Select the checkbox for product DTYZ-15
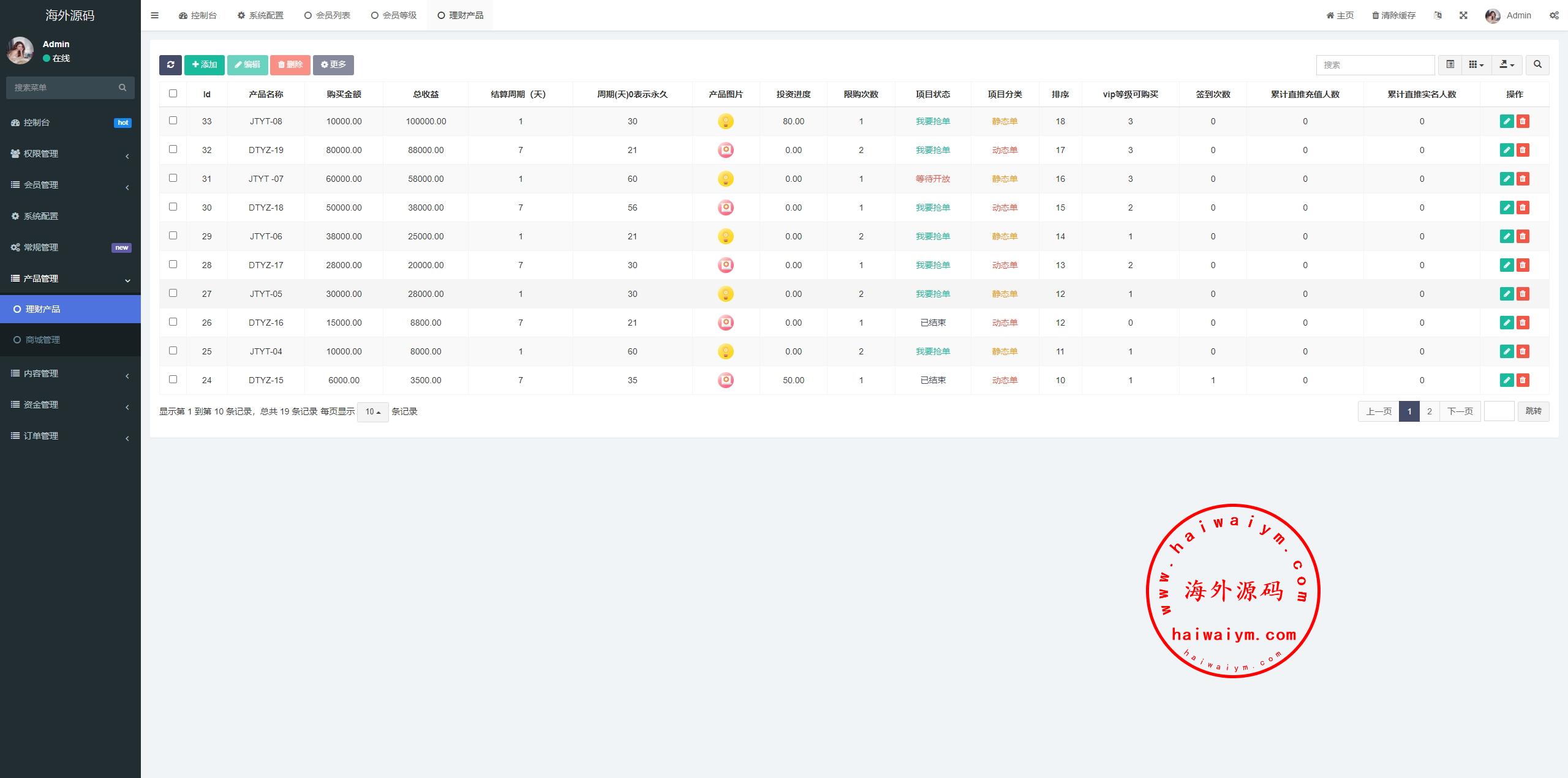The image size is (1568, 778). (x=173, y=380)
